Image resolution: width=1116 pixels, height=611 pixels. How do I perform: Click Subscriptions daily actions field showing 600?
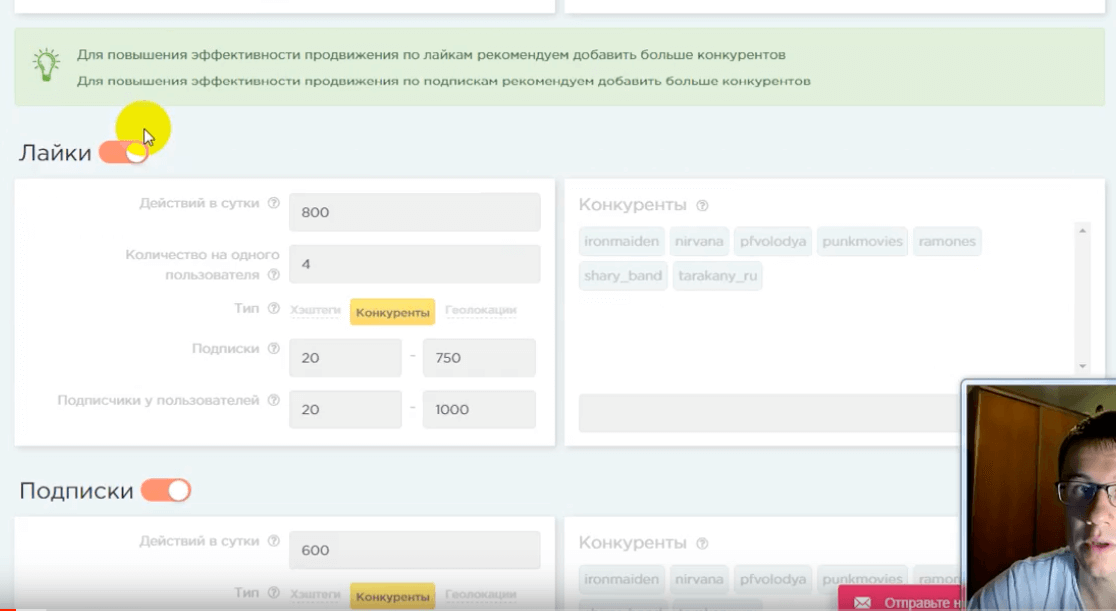pos(414,550)
